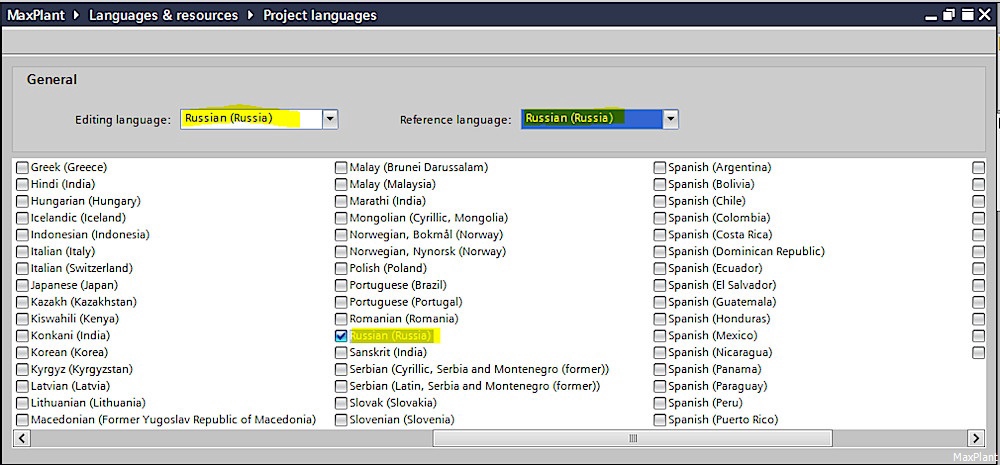Open the Reference language dropdown arrow
Image resolution: width=1000 pixels, height=465 pixels.
pyautogui.click(x=670, y=119)
